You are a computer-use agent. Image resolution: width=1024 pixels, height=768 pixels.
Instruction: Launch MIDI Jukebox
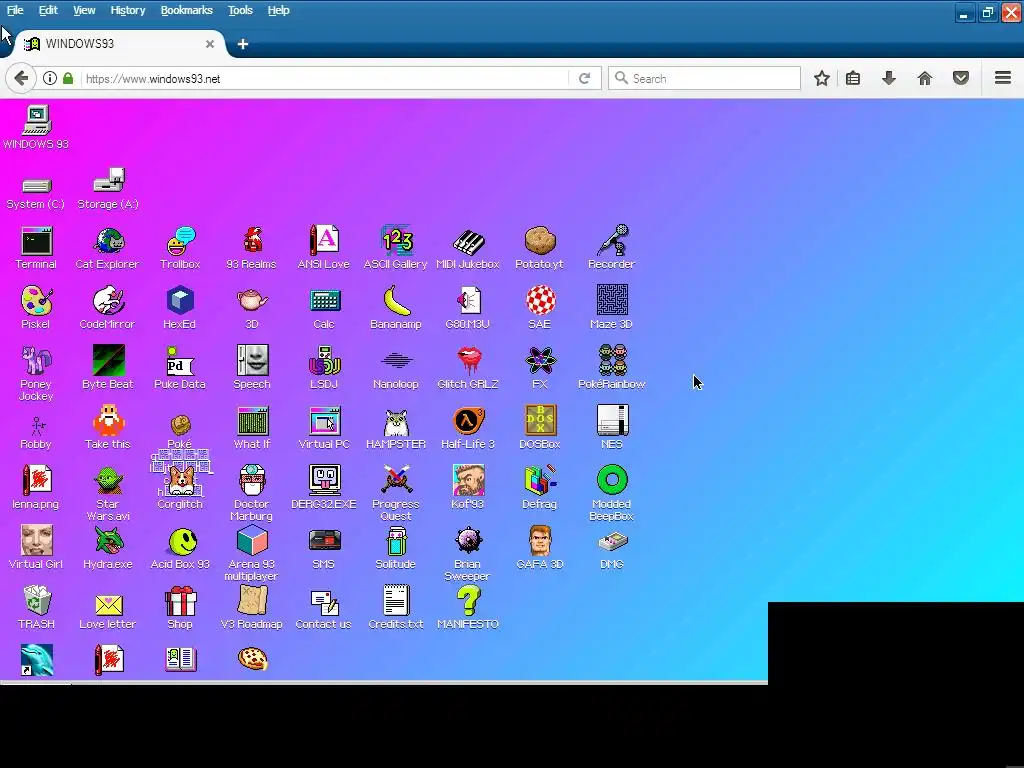click(x=468, y=248)
